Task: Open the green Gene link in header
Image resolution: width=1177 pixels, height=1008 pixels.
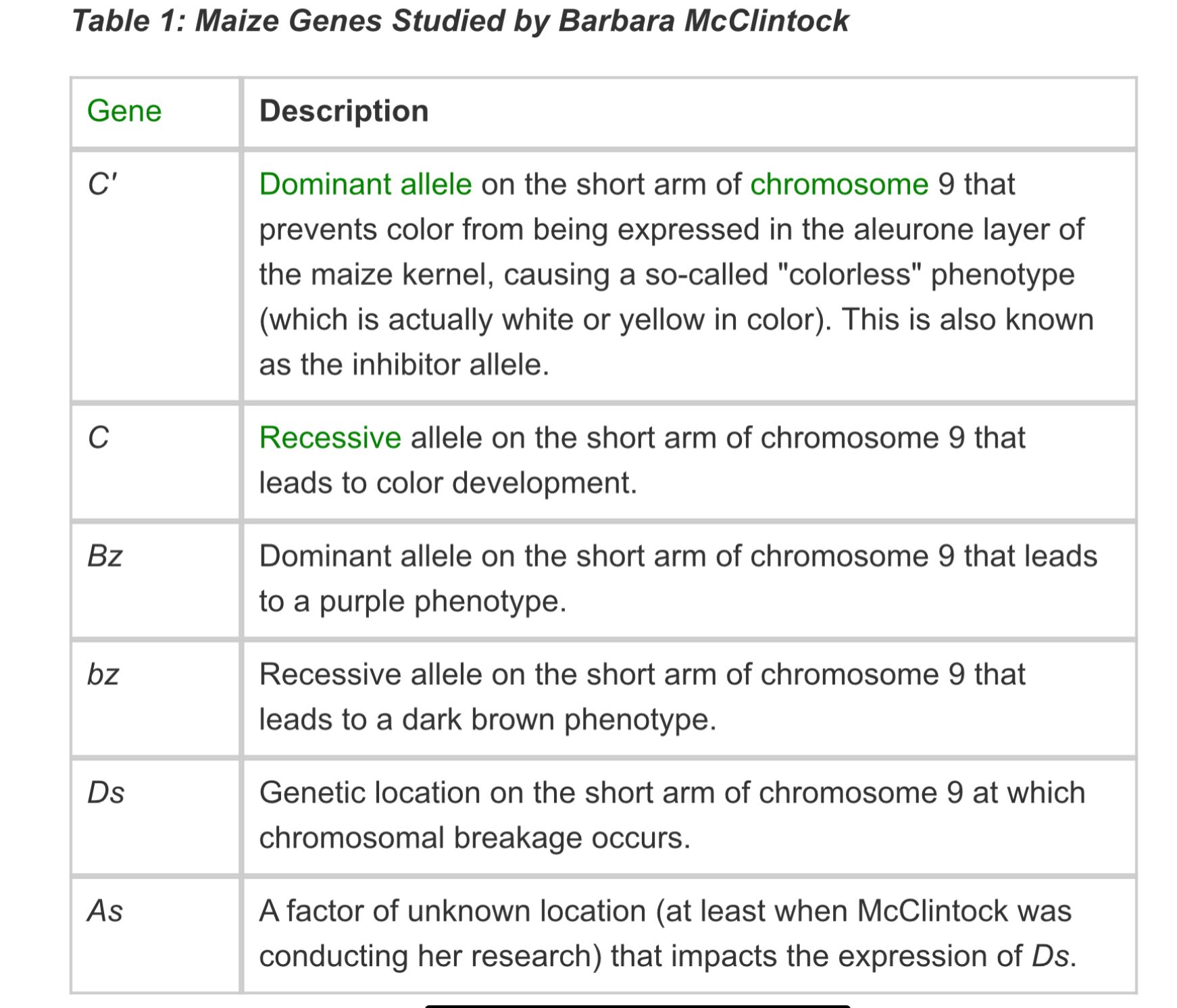Action: [124, 111]
